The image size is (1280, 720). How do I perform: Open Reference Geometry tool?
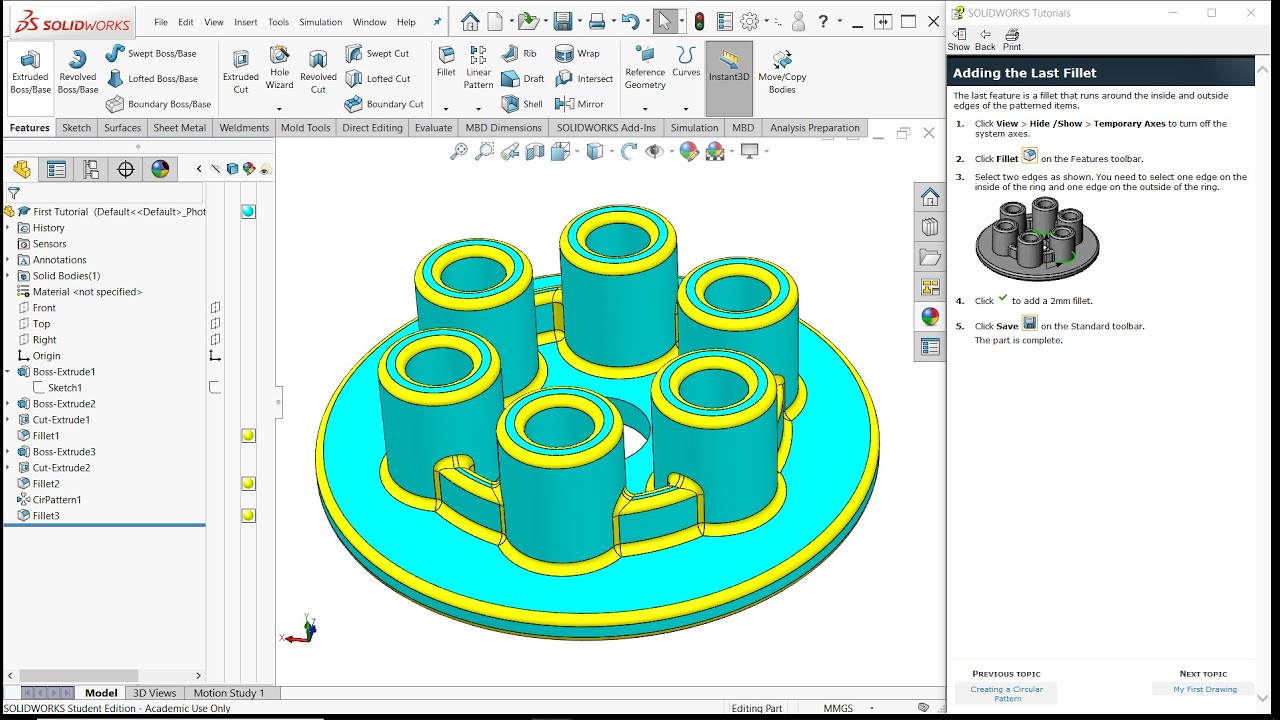click(x=645, y=68)
